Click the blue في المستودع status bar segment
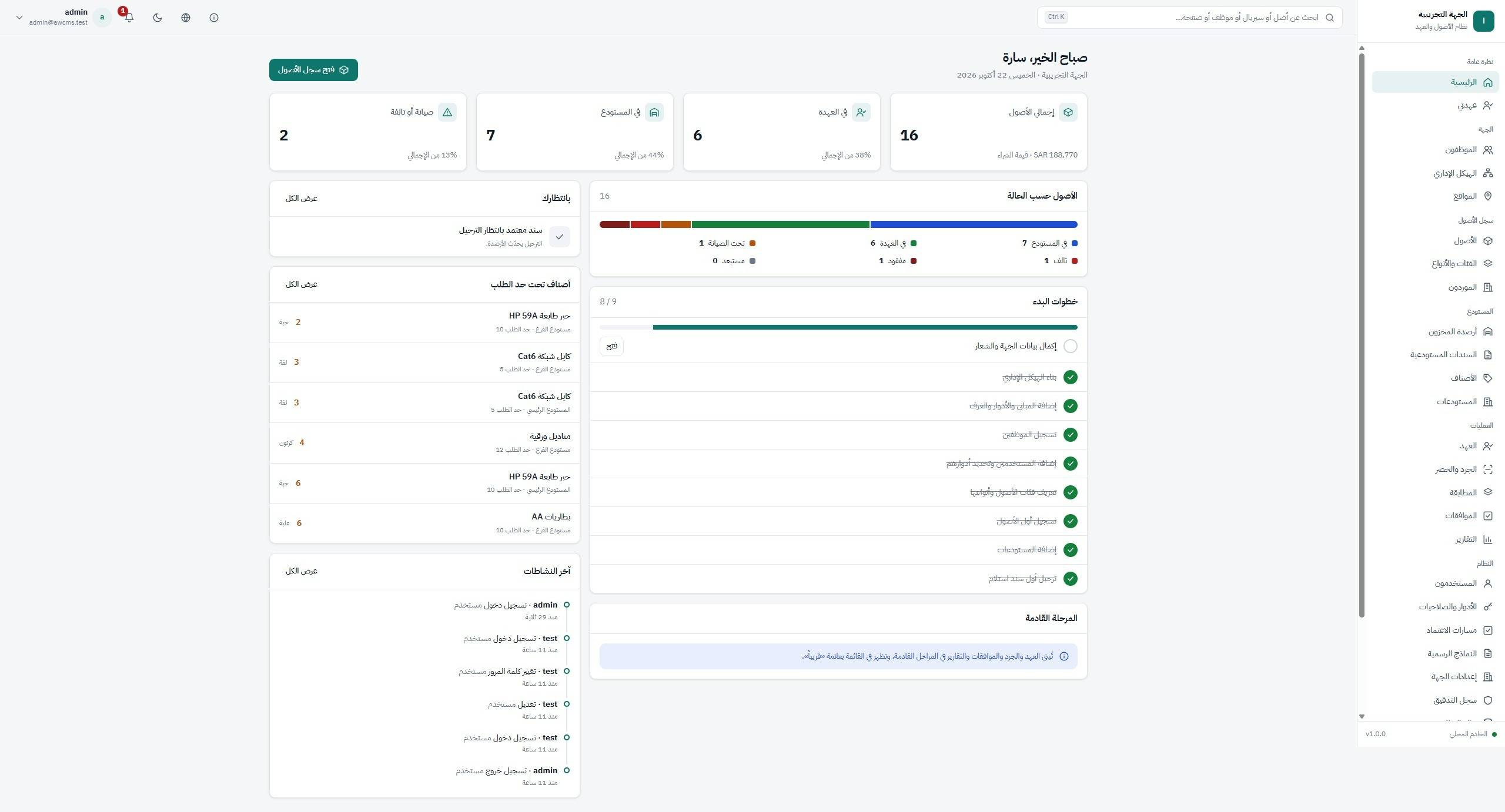1505x812 pixels. [x=974, y=224]
